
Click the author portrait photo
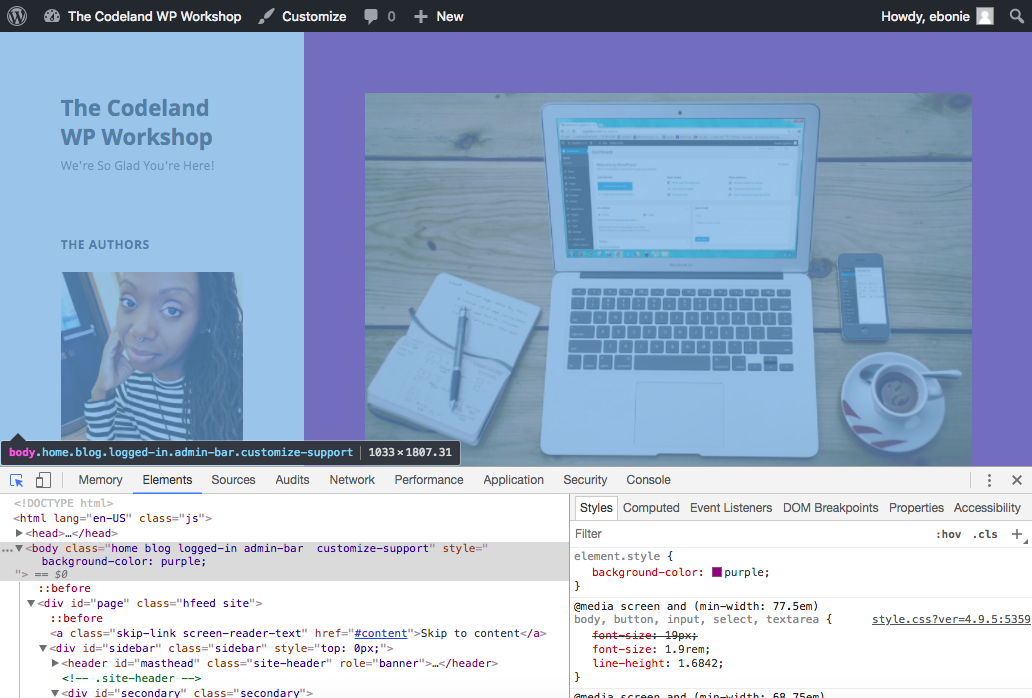(152, 356)
